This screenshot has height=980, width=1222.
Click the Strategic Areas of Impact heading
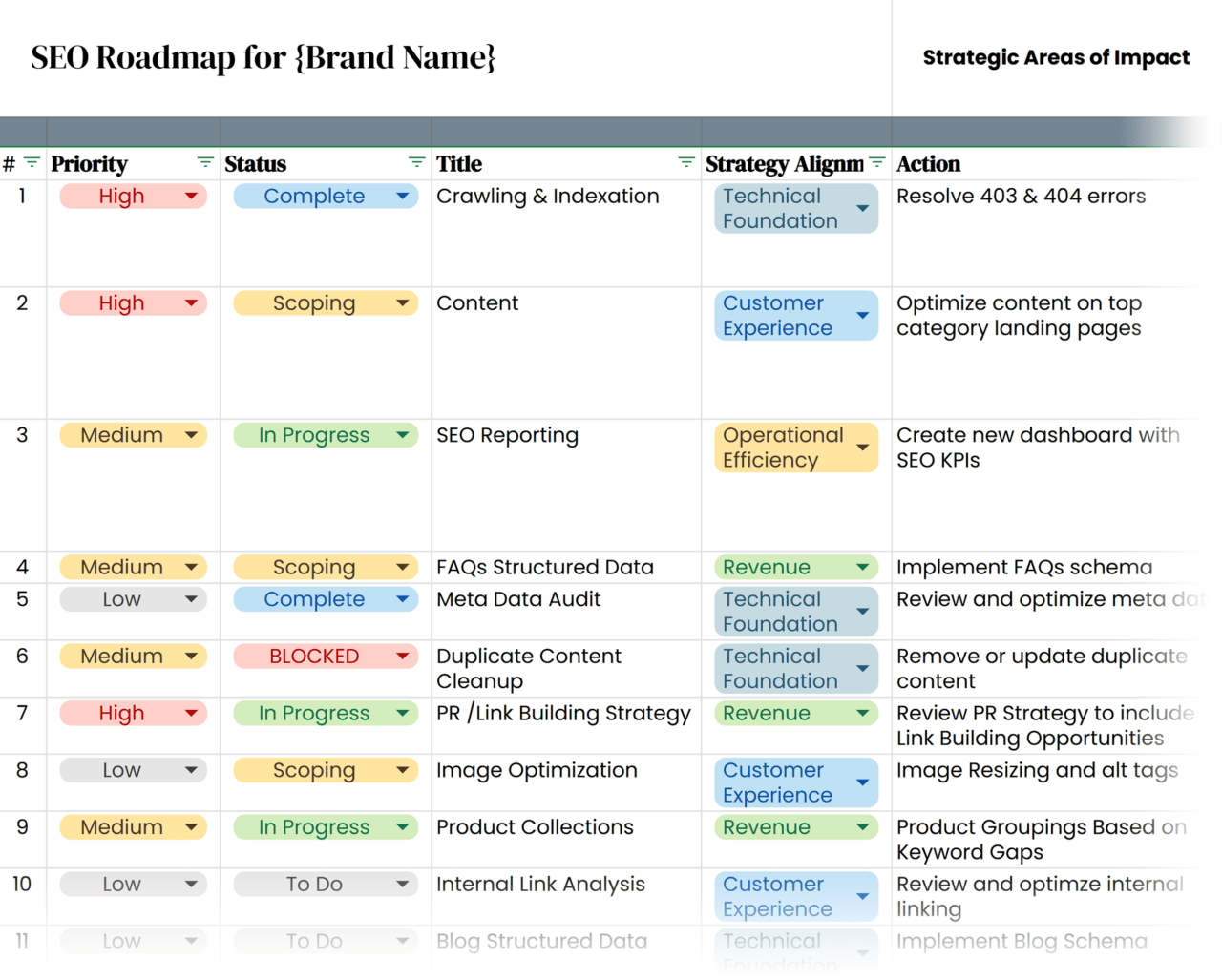click(1056, 57)
